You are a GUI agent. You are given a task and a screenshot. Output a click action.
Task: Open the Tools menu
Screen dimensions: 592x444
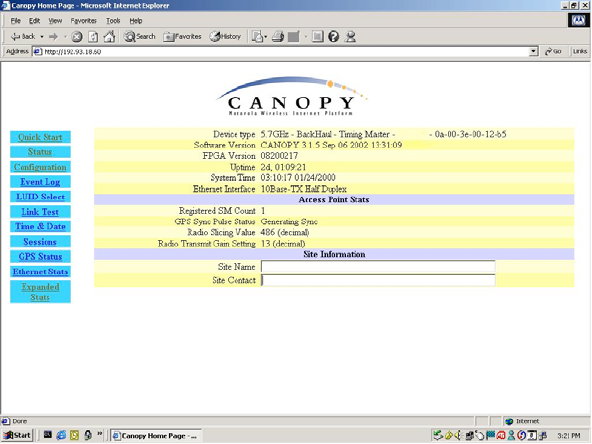click(113, 21)
